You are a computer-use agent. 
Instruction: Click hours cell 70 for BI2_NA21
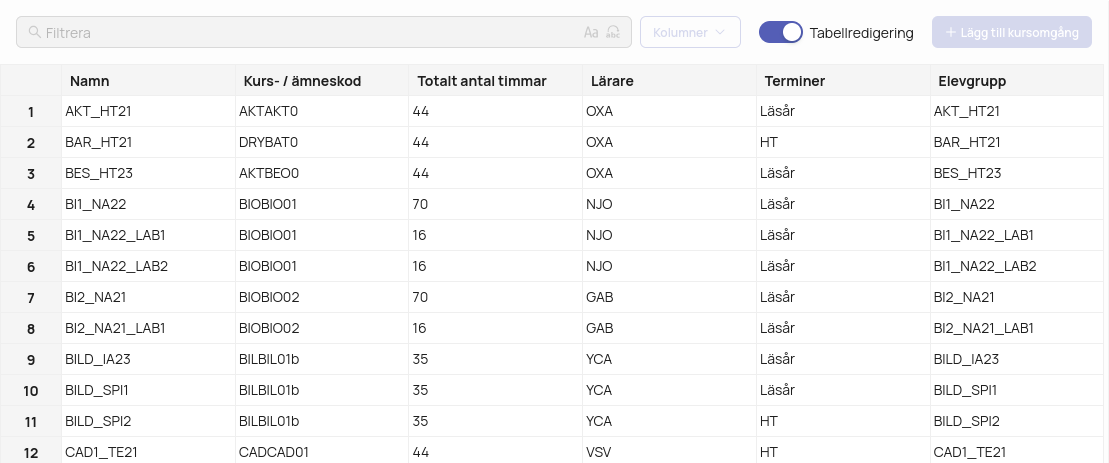pos(496,297)
